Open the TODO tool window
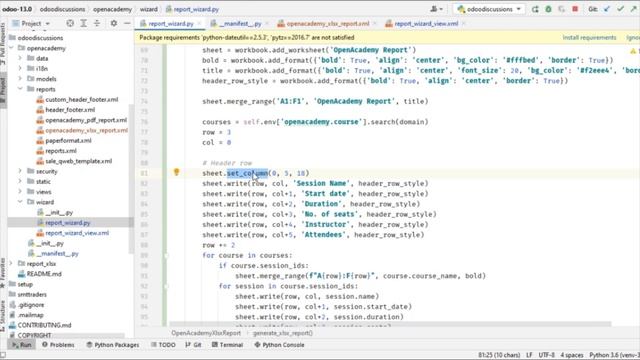The image size is (640, 360). (163, 345)
